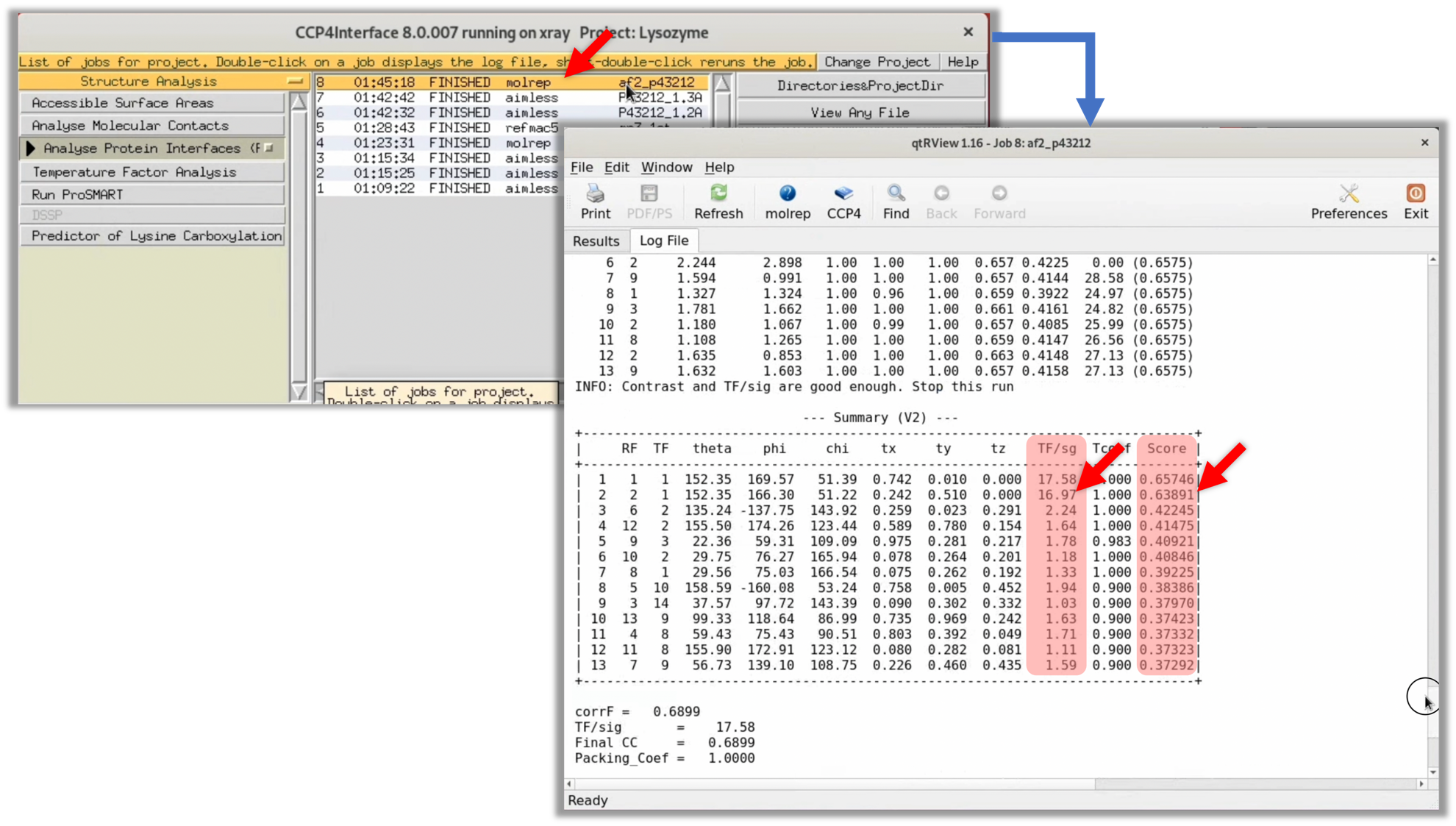This screenshot has height=826, width=1456.
Task: Switch to the Results tab
Action: tap(596, 241)
